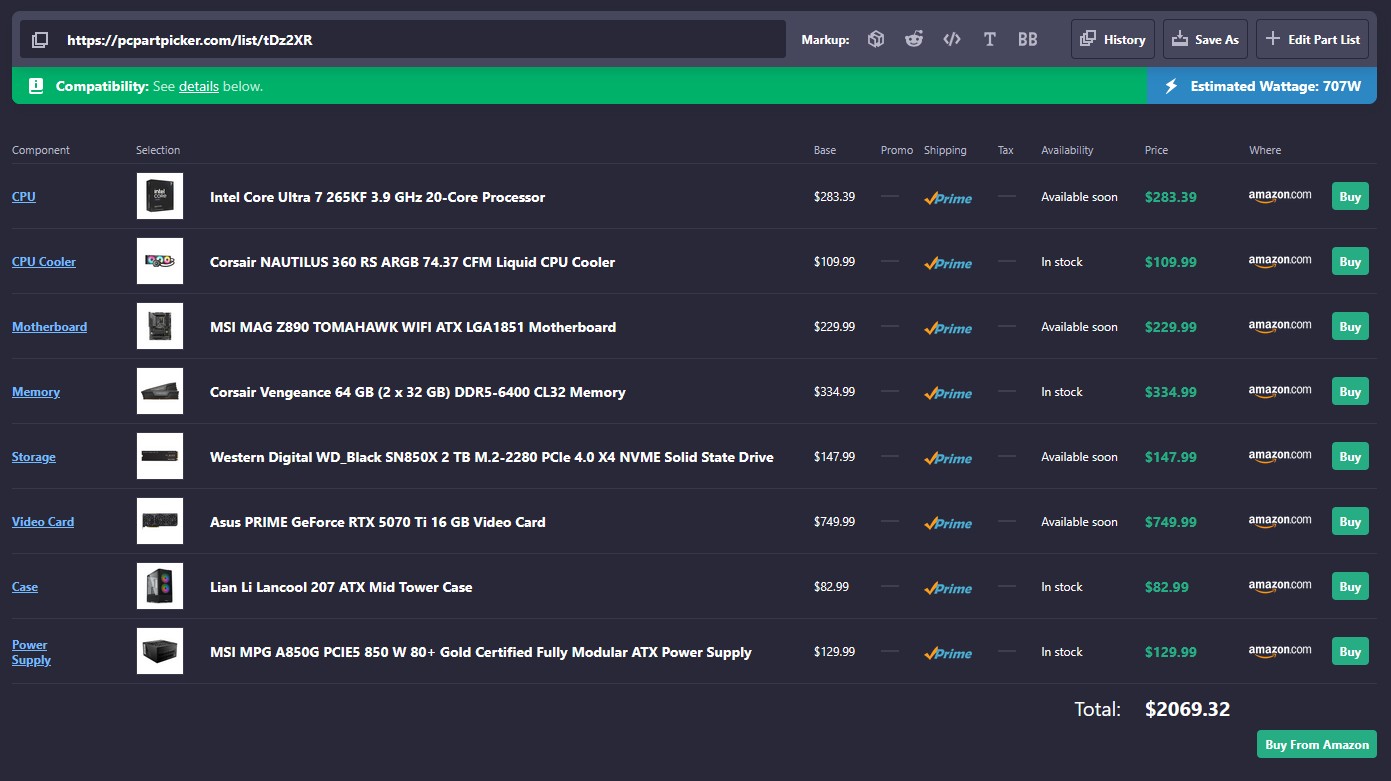
Task: Buy the WD_Black SN850X storage
Action: click(1350, 456)
